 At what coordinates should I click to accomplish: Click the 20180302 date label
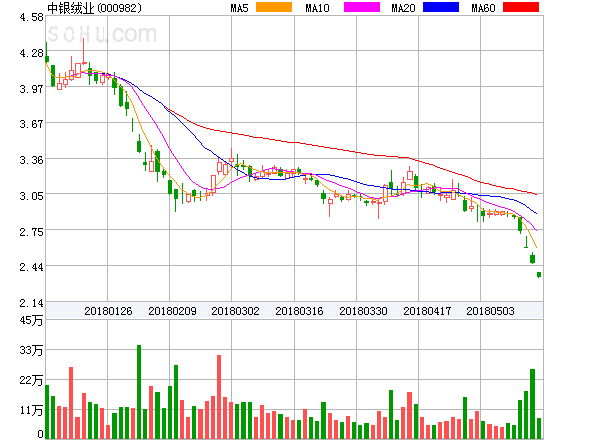[235, 311]
